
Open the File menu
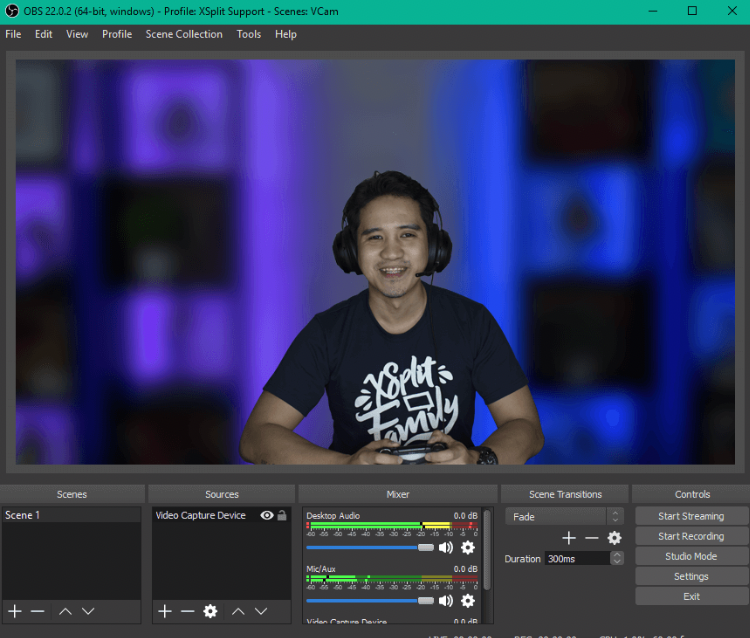point(13,34)
